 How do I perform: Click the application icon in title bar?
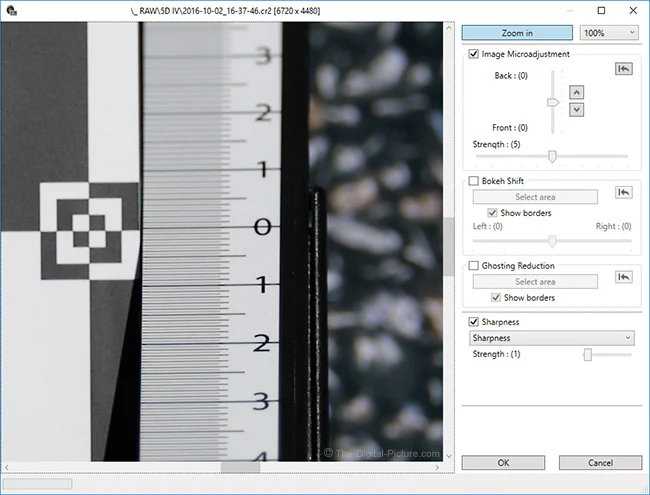12,10
